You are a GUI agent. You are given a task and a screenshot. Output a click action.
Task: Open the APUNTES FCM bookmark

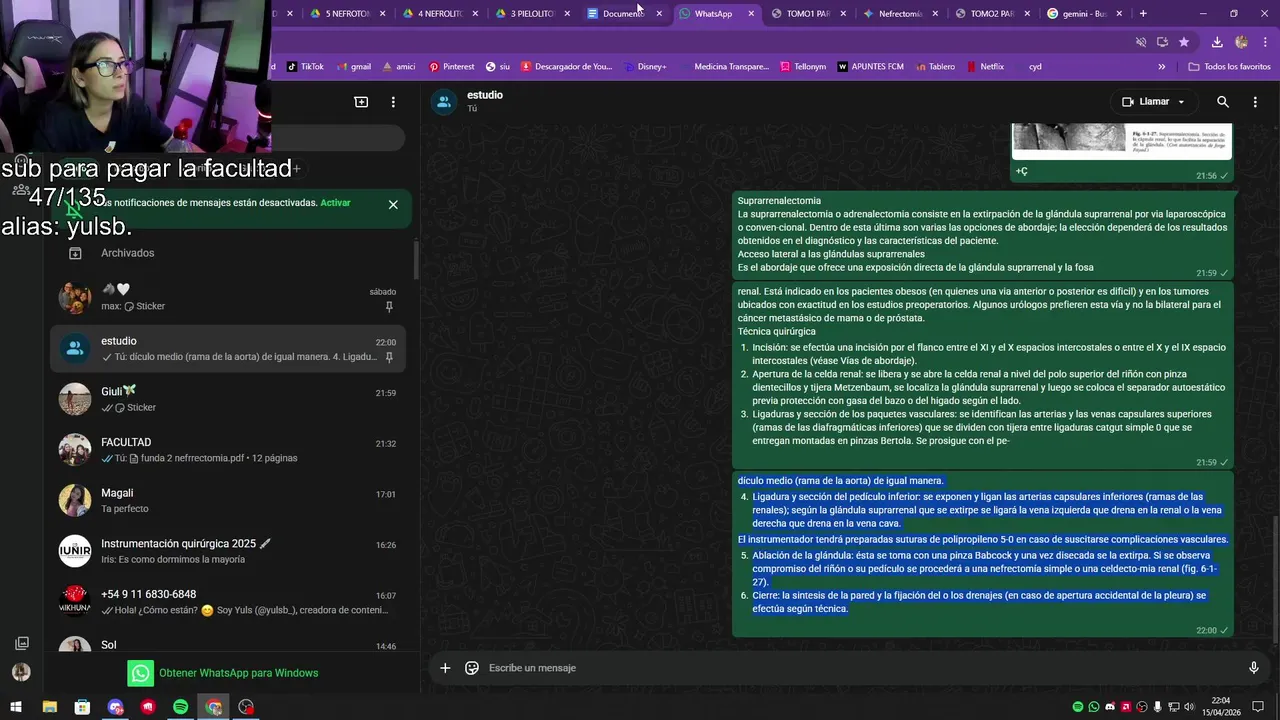click(871, 67)
